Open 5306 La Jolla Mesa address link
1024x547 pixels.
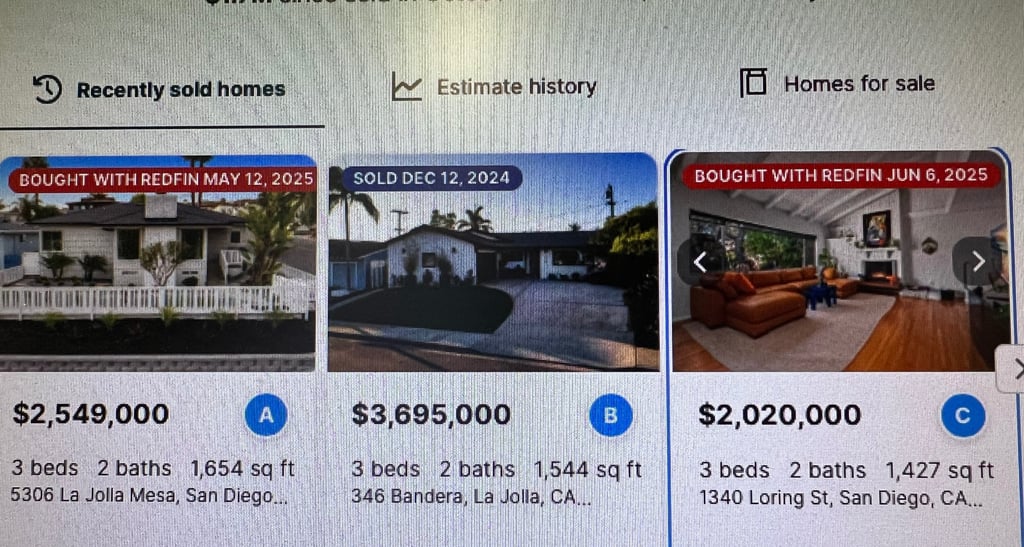pyautogui.click(x=149, y=495)
